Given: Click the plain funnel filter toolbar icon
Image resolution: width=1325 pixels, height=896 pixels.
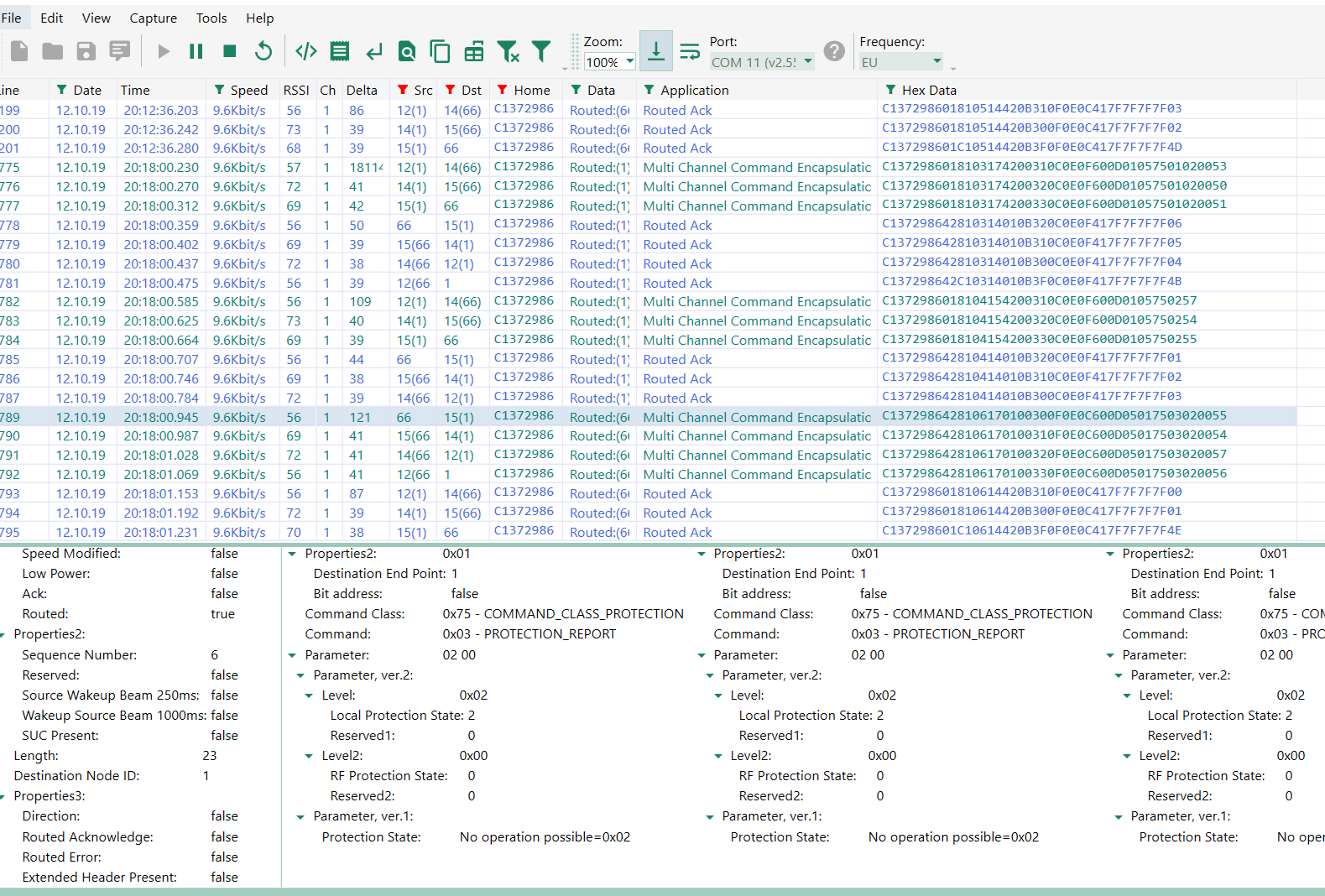Looking at the screenshot, I should 542,52.
